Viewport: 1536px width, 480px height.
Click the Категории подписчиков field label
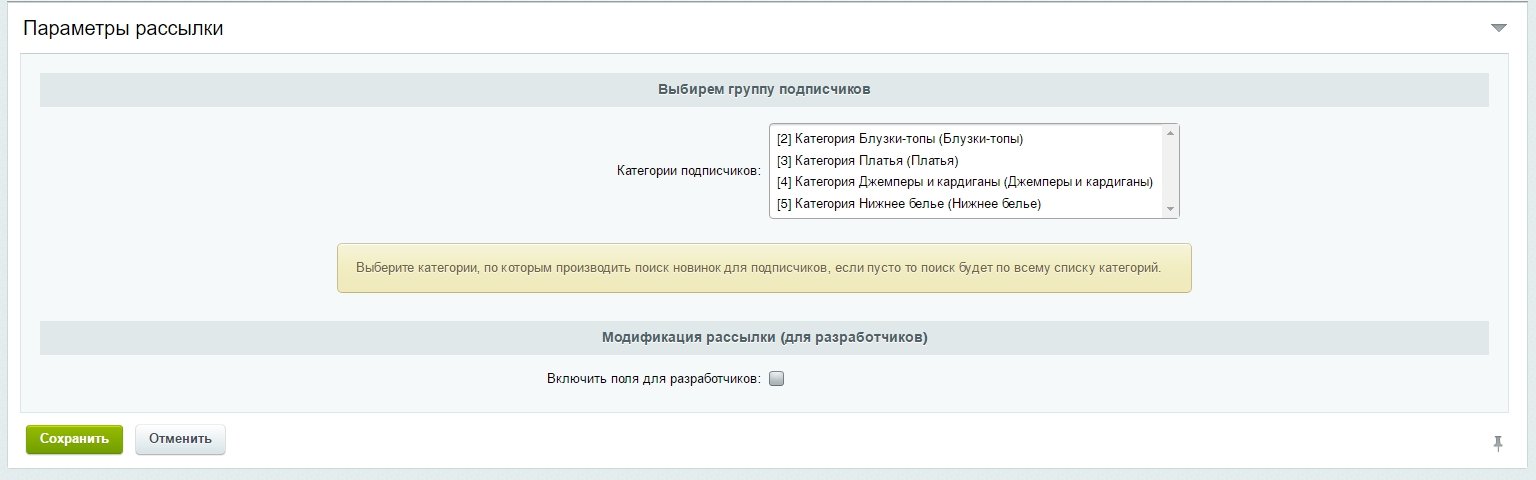689,171
